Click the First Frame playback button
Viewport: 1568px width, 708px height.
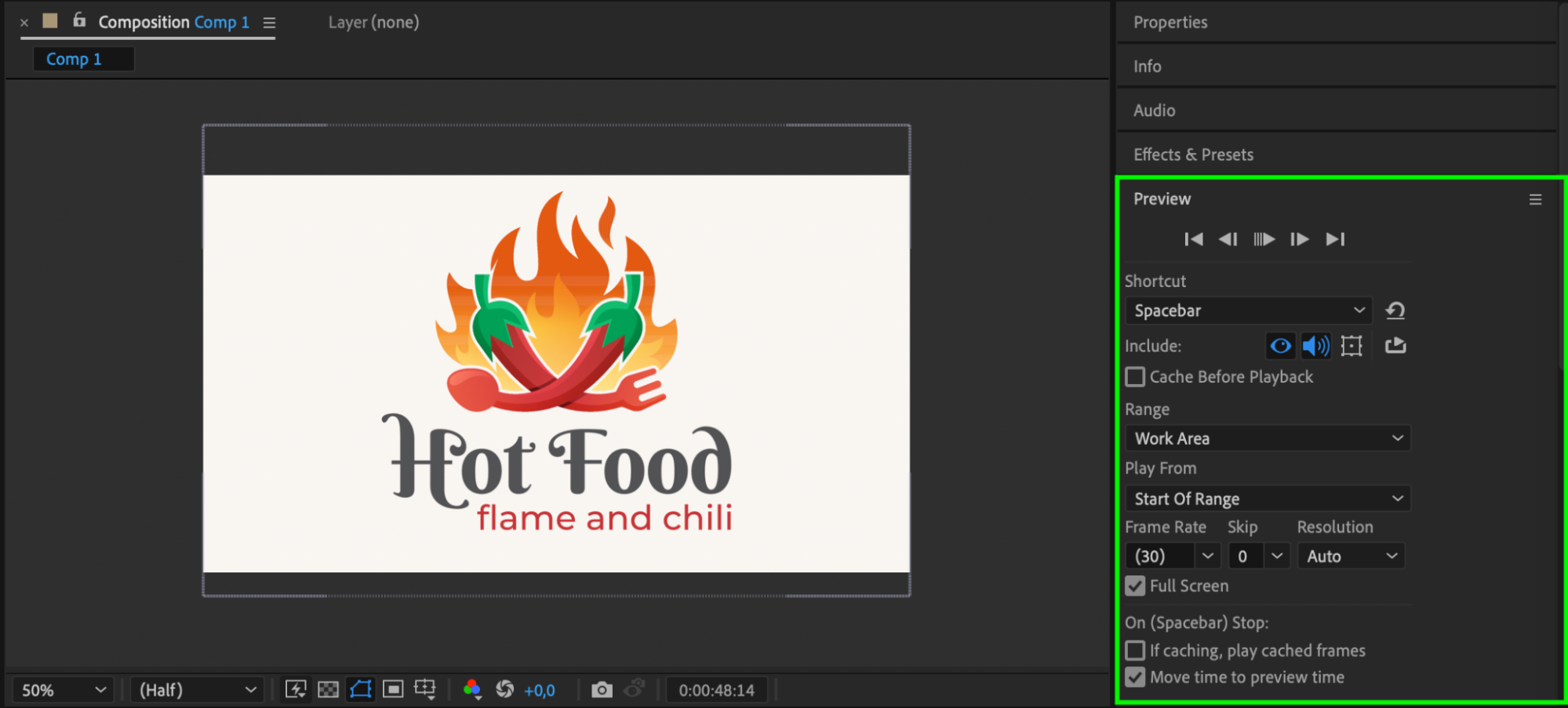[x=1193, y=239]
